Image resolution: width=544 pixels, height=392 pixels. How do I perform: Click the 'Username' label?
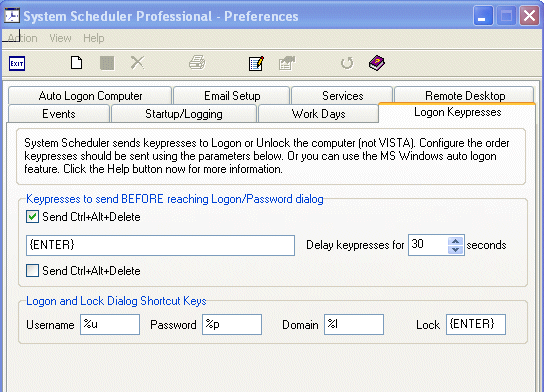pyautogui.click(x=50, y=325)
